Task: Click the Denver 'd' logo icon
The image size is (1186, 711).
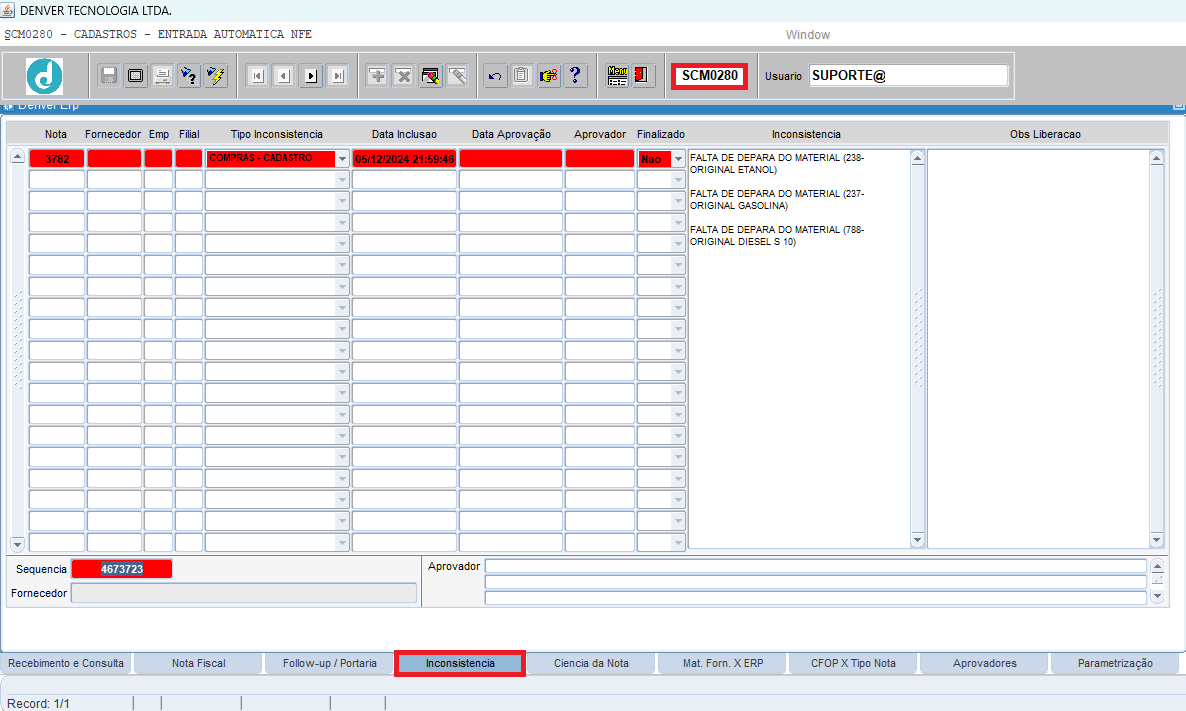Action: tap(45, 76)
